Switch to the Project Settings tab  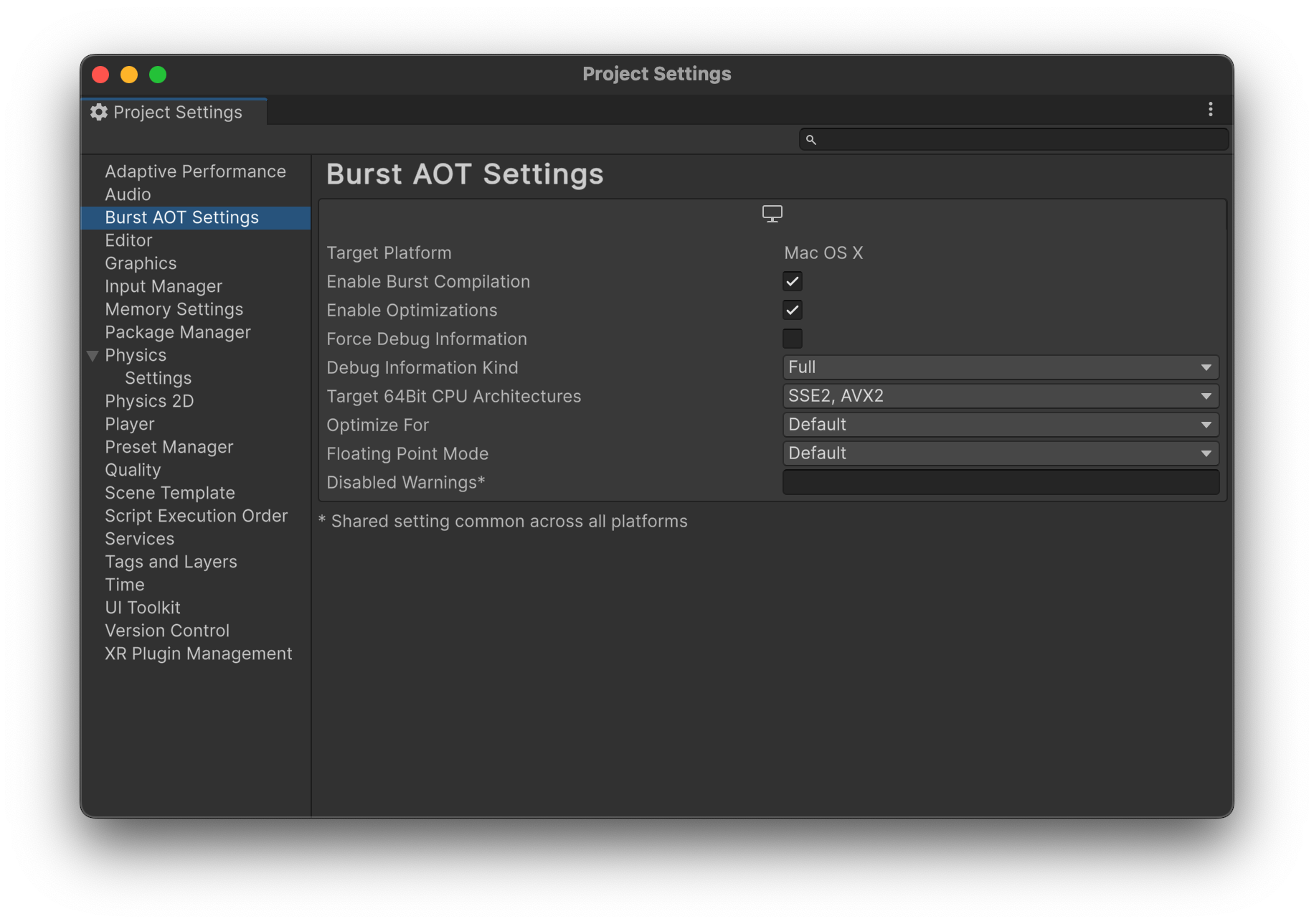coord(178,112)
